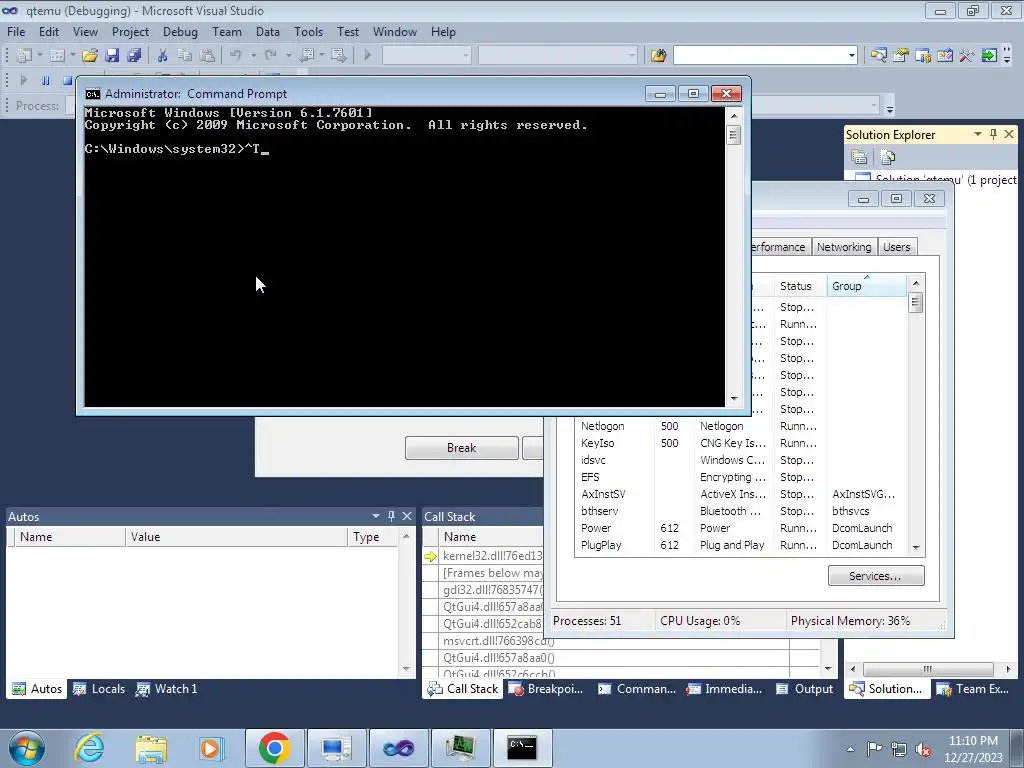Toggle the Solution Explorer auto-hide pin
The width and height of the screenshot is (1024, 768).
click(x=993, y=134)
